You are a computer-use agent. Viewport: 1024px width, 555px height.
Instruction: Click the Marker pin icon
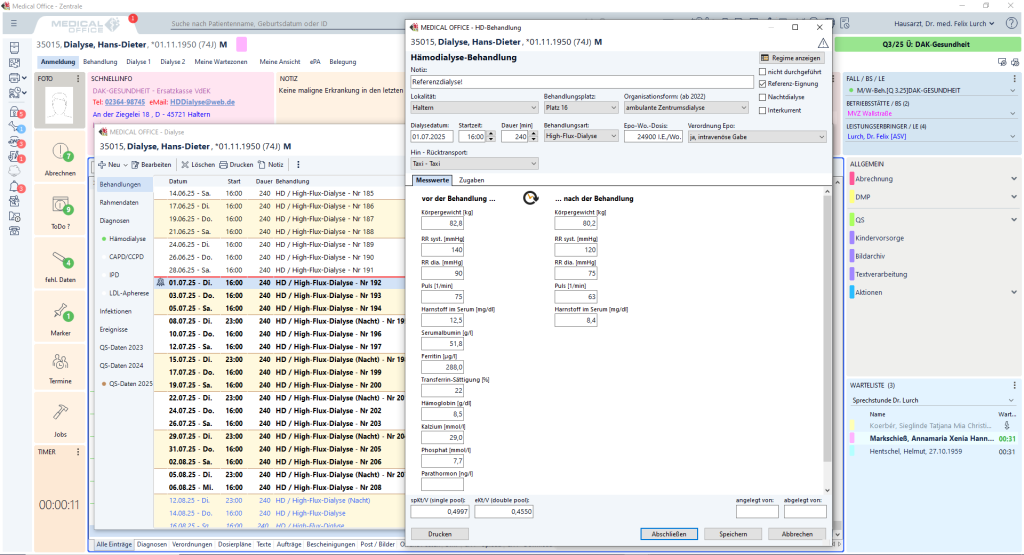pos(60,313)
